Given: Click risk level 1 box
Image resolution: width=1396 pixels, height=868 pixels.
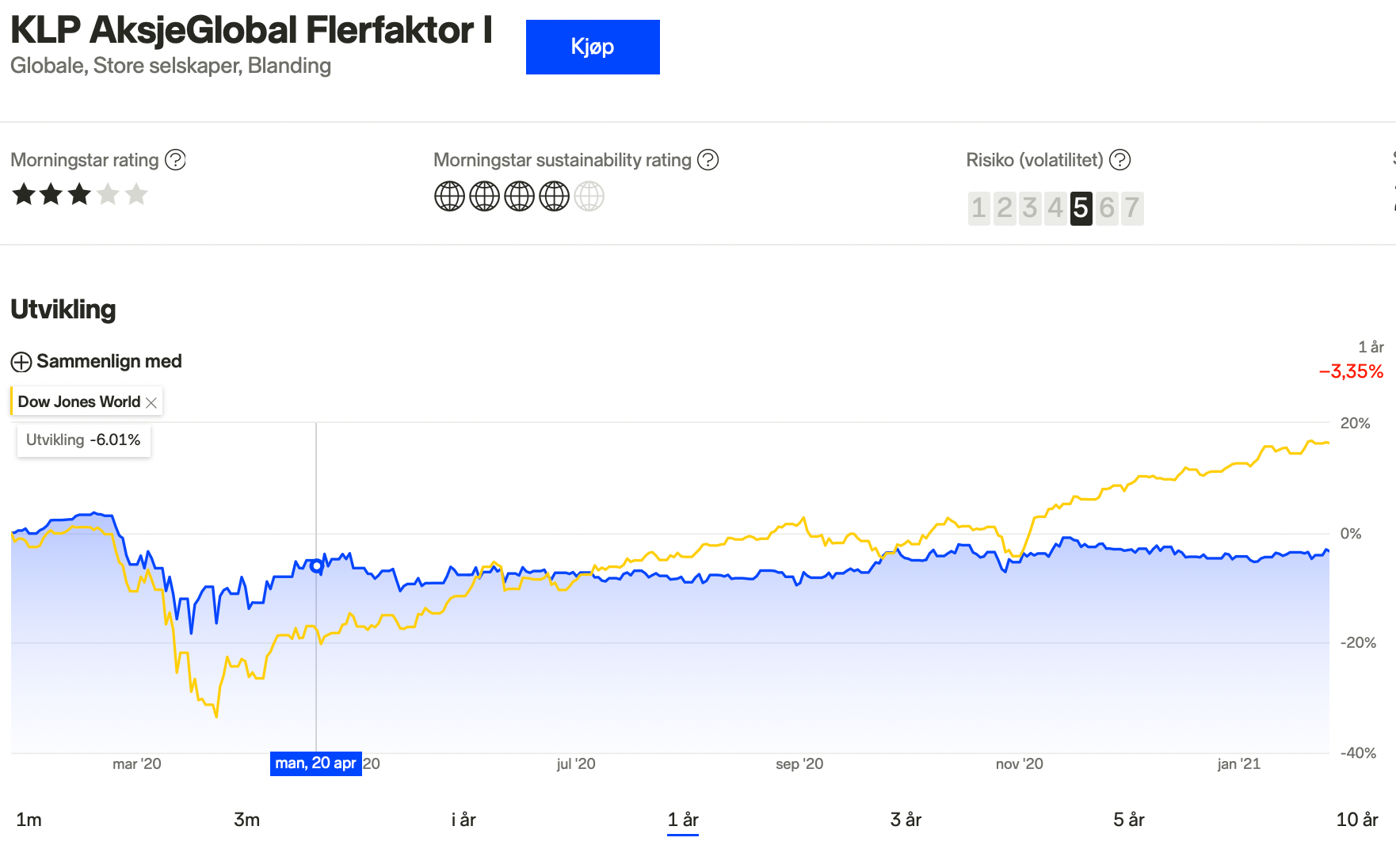Looking at the screenshot, I should click(x=979, y=208).
